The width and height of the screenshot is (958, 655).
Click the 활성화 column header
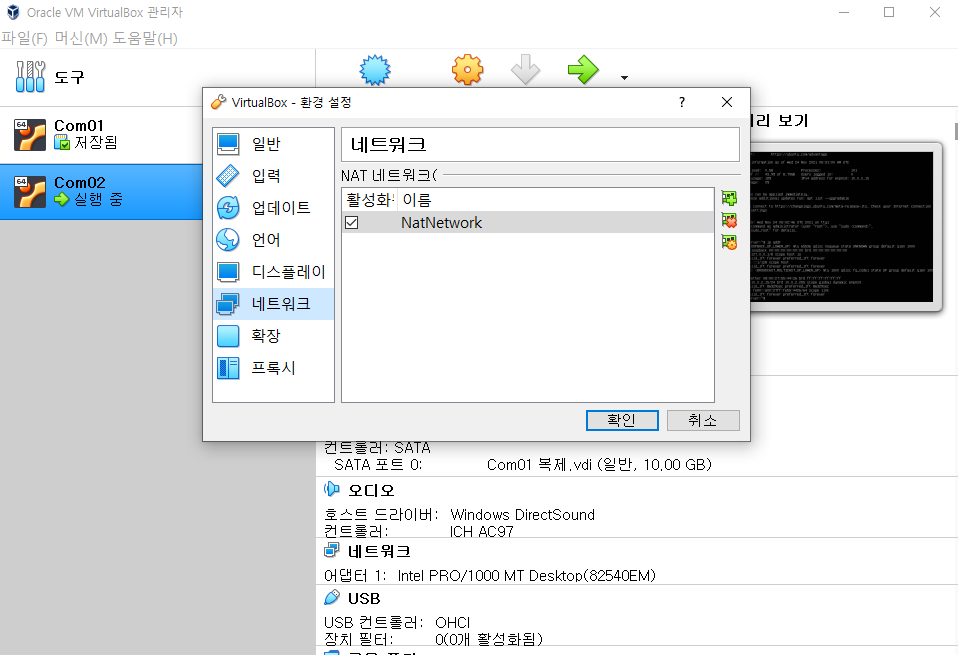(370, 200)
